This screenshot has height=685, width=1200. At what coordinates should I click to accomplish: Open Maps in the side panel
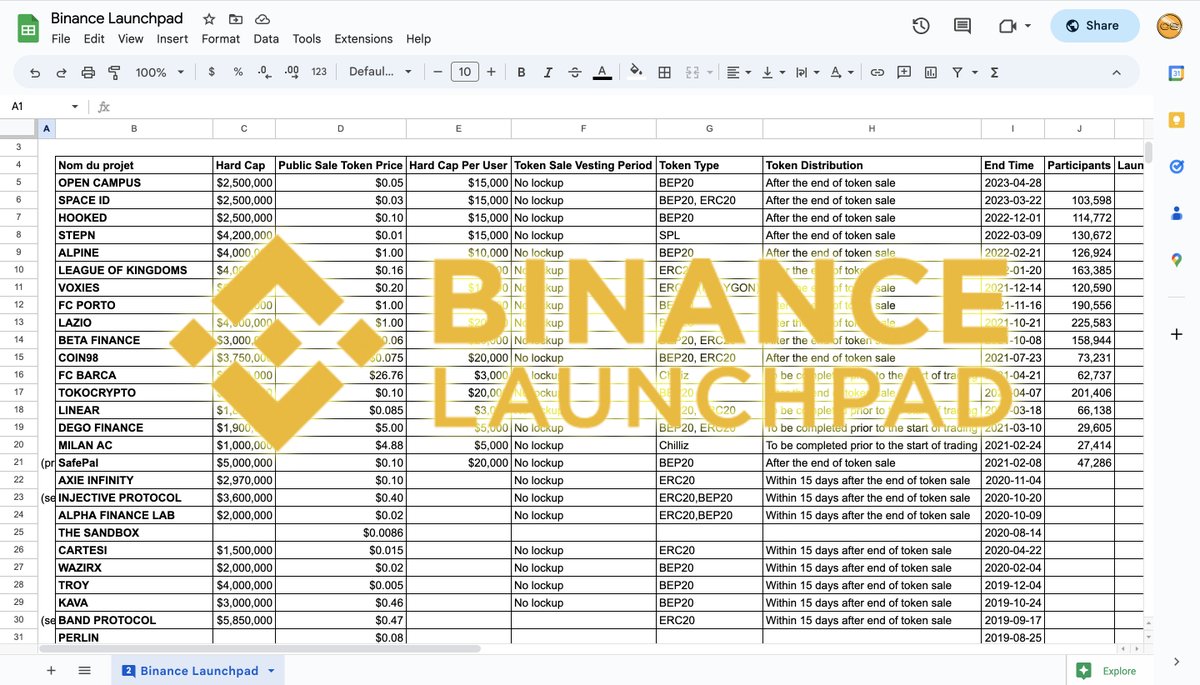(1176, 260)
